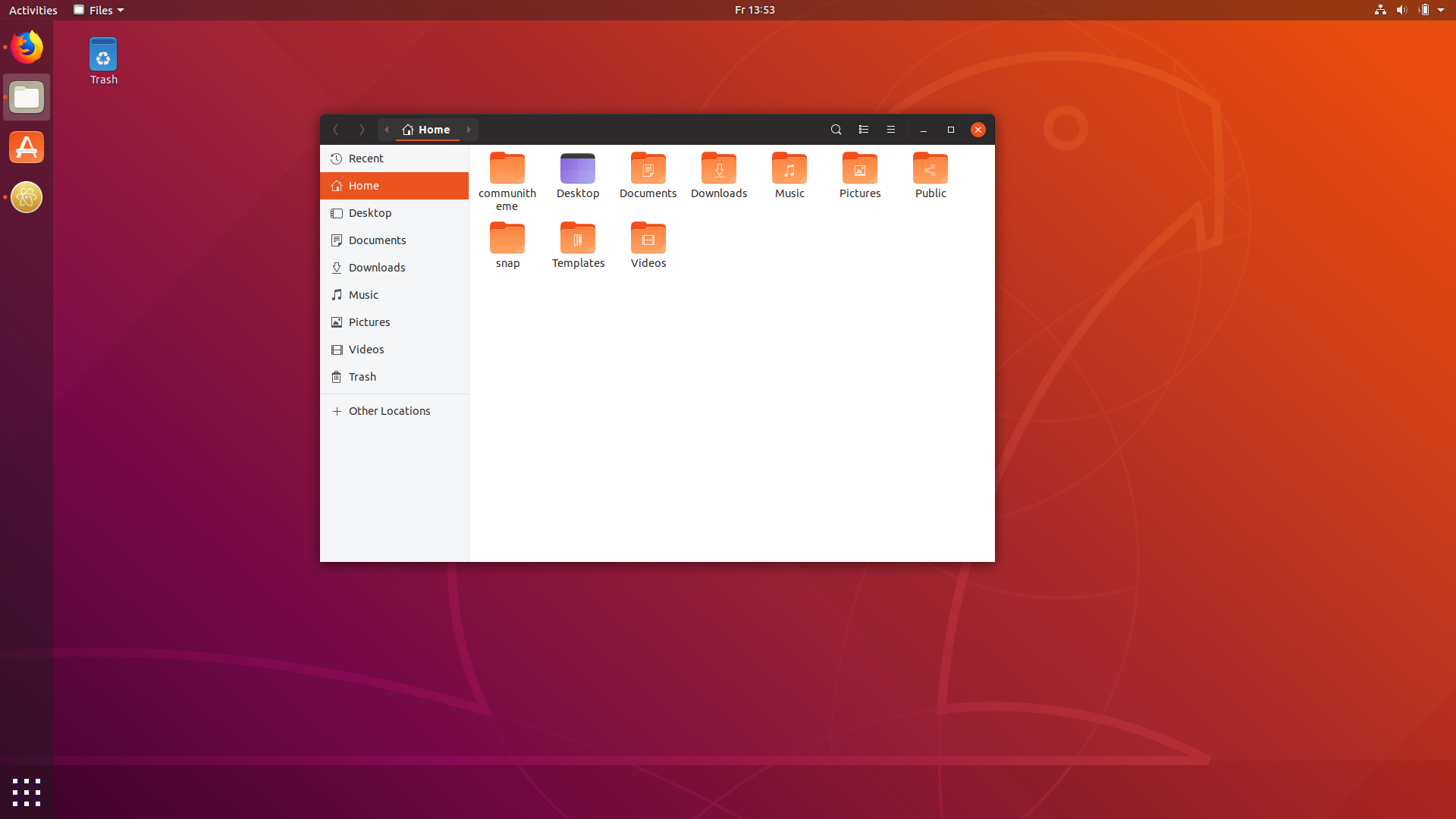Screen dimensions: 1456x819
Task: Open the system status menu chevron
Action: coord(1442,10)
